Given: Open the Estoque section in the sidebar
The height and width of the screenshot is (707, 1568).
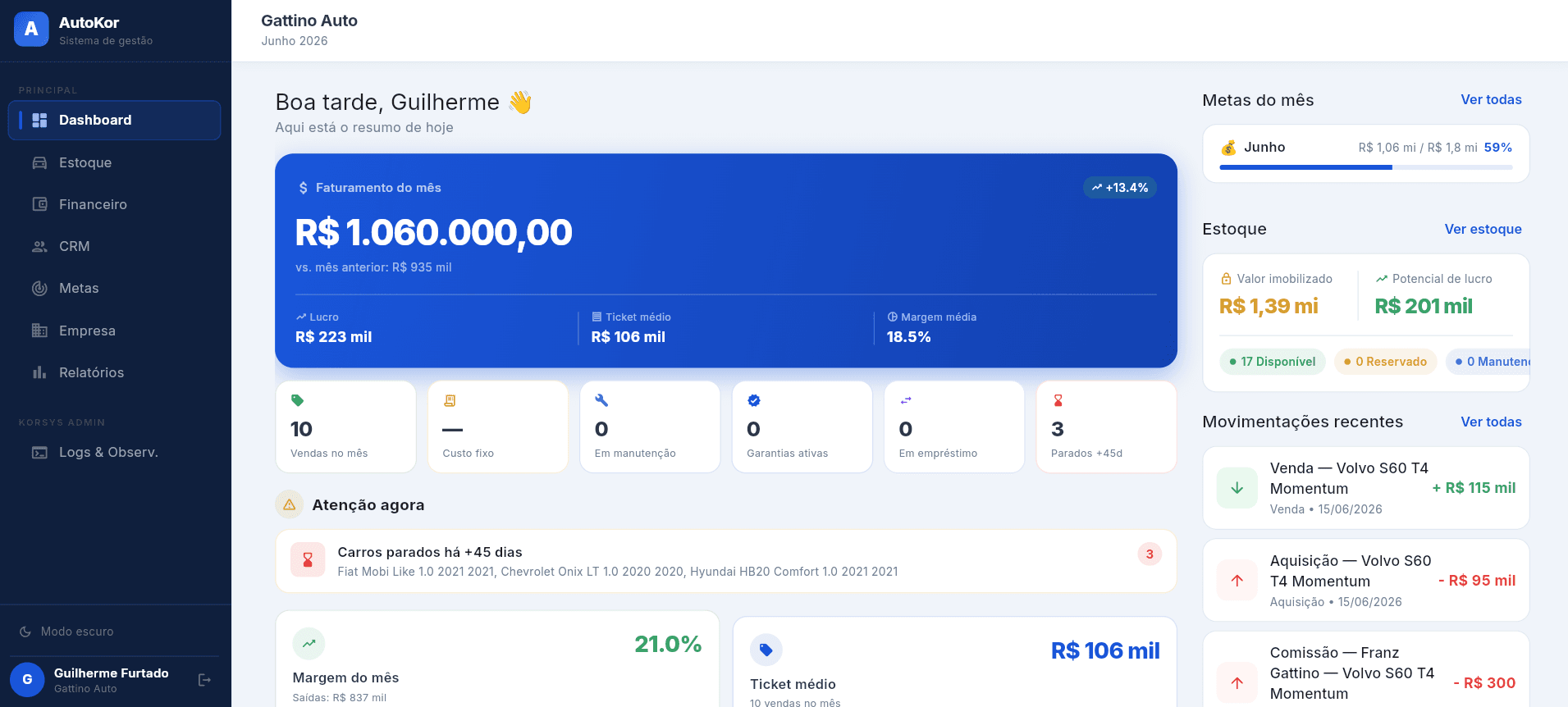Looking at the screenshot, I should point(114,162).
